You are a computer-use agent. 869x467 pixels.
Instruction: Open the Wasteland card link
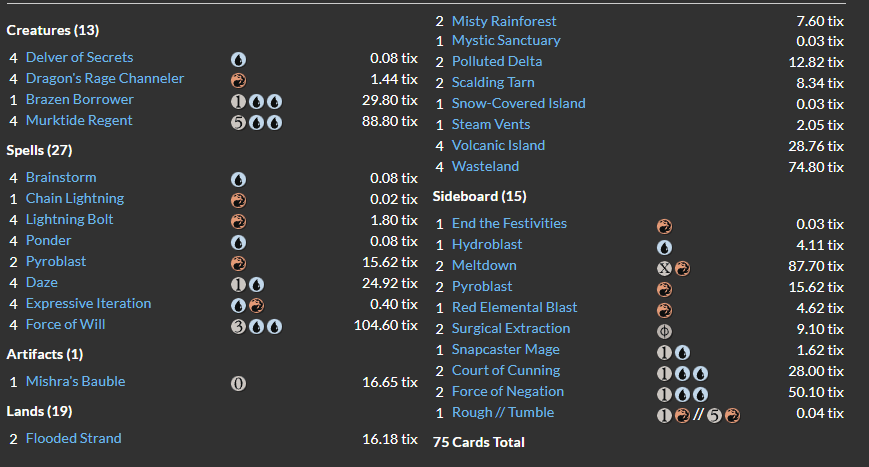[x=485, y=167]
